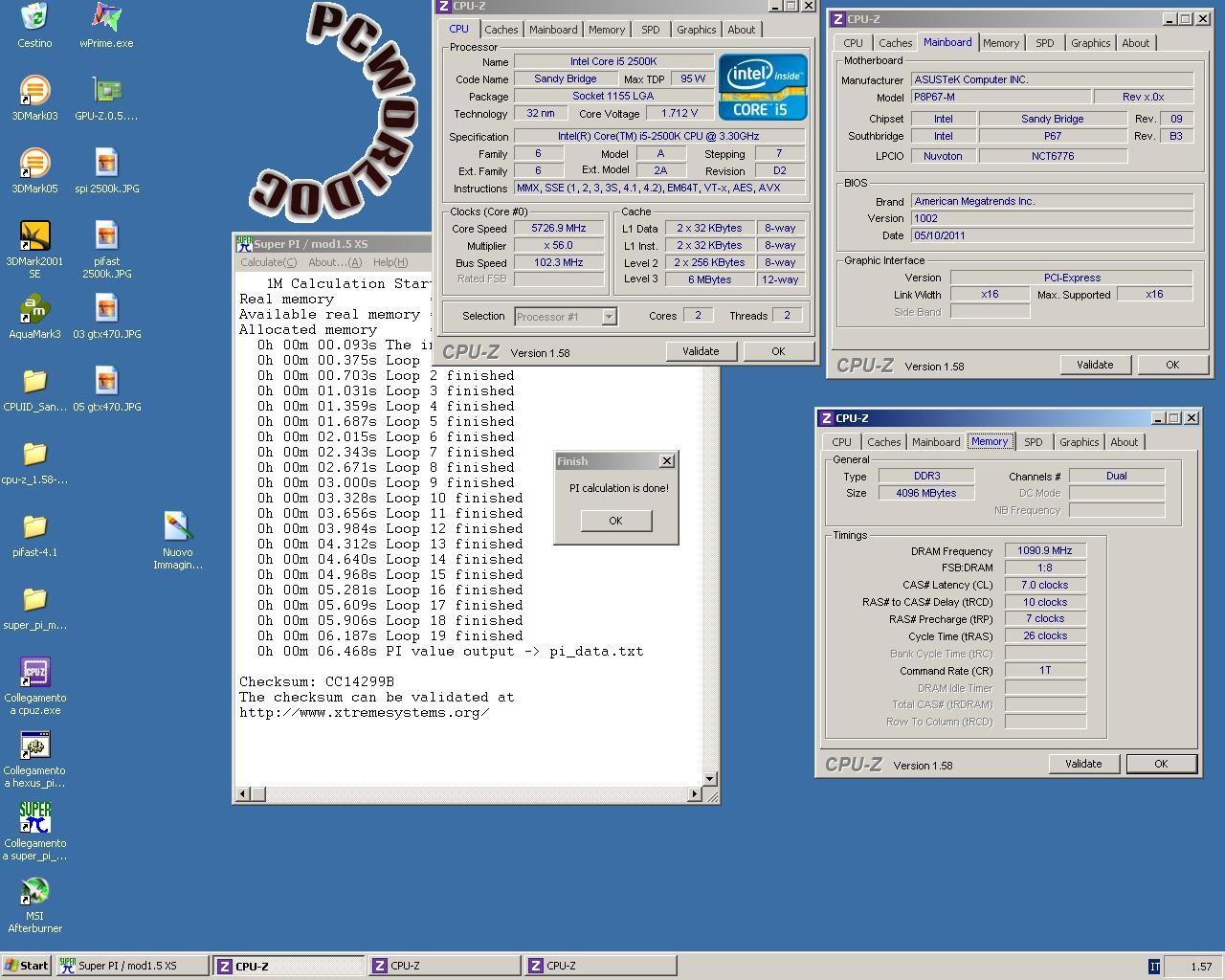
Task: Switch to Memory tab in CPU window
Action: click(607, 30)
